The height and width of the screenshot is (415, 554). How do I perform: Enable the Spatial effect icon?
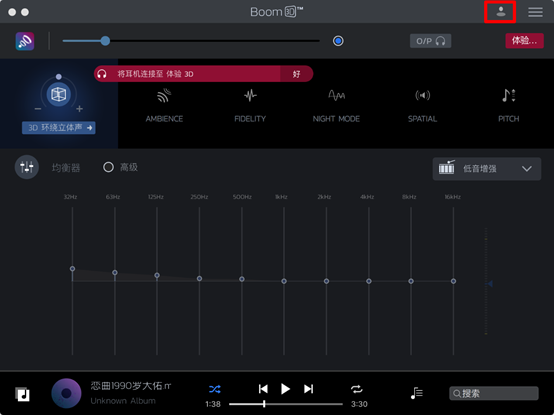tap(423, 95)
